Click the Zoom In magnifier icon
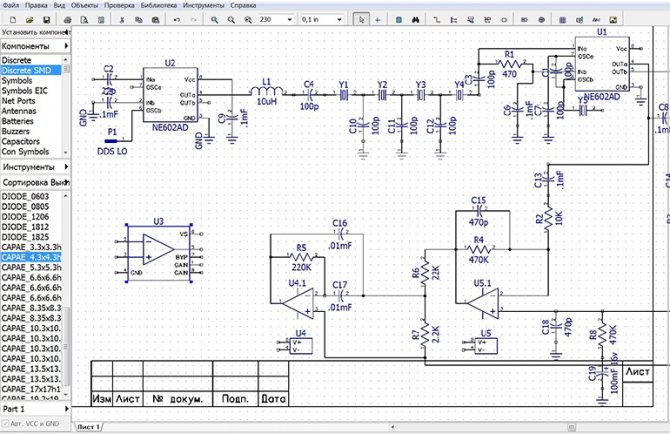This screenshot has height=434, width=670. click(x=214, y=20)
